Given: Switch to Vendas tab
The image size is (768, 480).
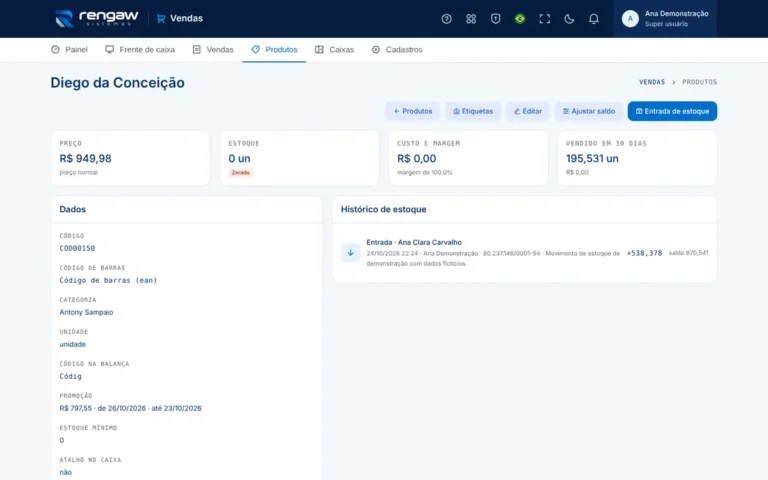Looking at the screenshot, I should point(213,49).
